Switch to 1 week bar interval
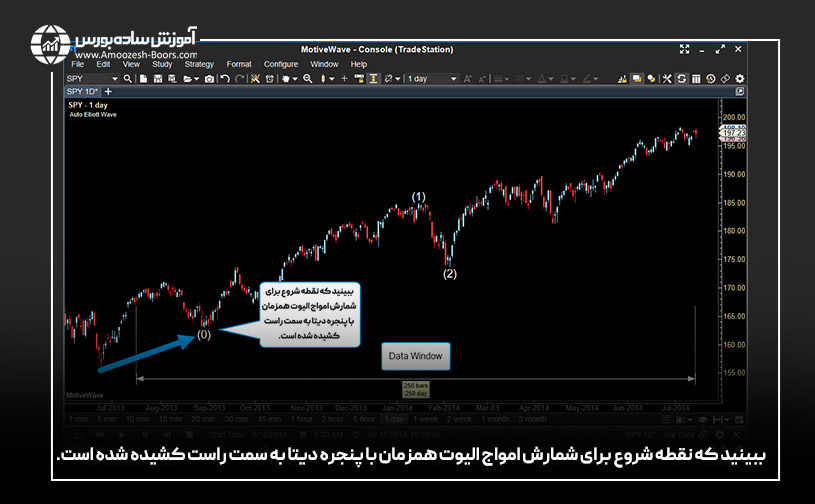This screenshot has width=815, height=504. (426, 419)
